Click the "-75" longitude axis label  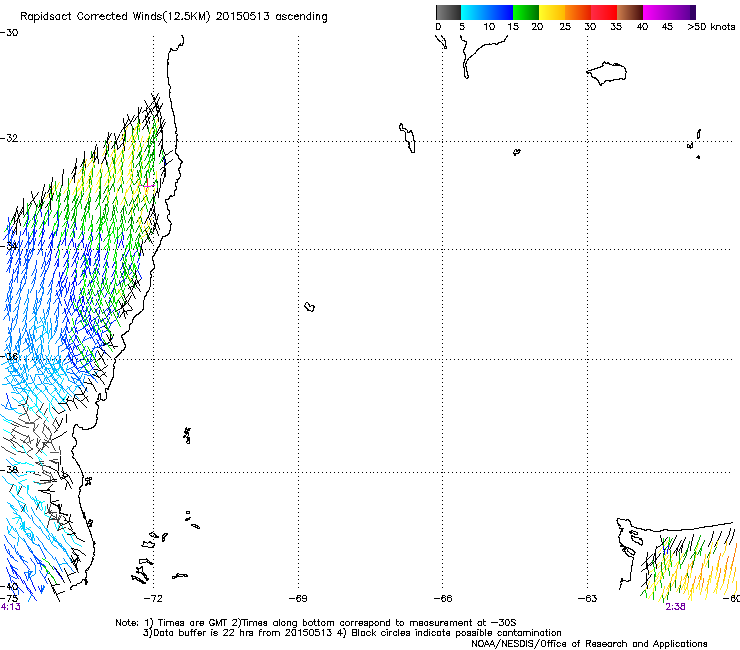pyautogui.click(x=9, y=598)
